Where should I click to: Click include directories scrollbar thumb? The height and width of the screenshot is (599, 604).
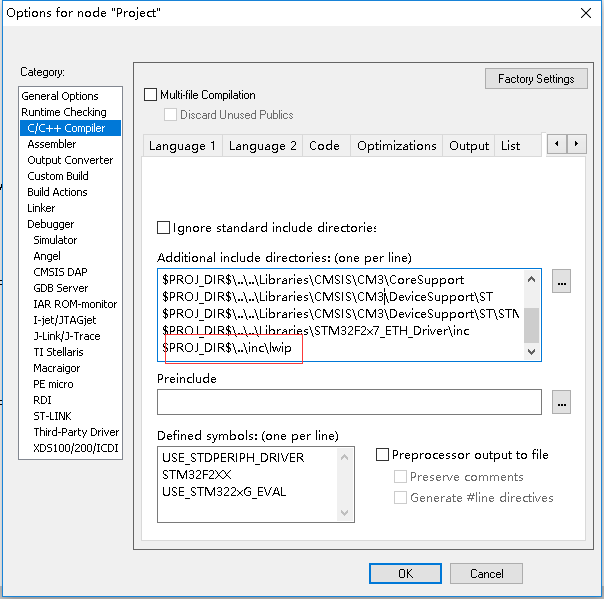(x=532, y=325)
